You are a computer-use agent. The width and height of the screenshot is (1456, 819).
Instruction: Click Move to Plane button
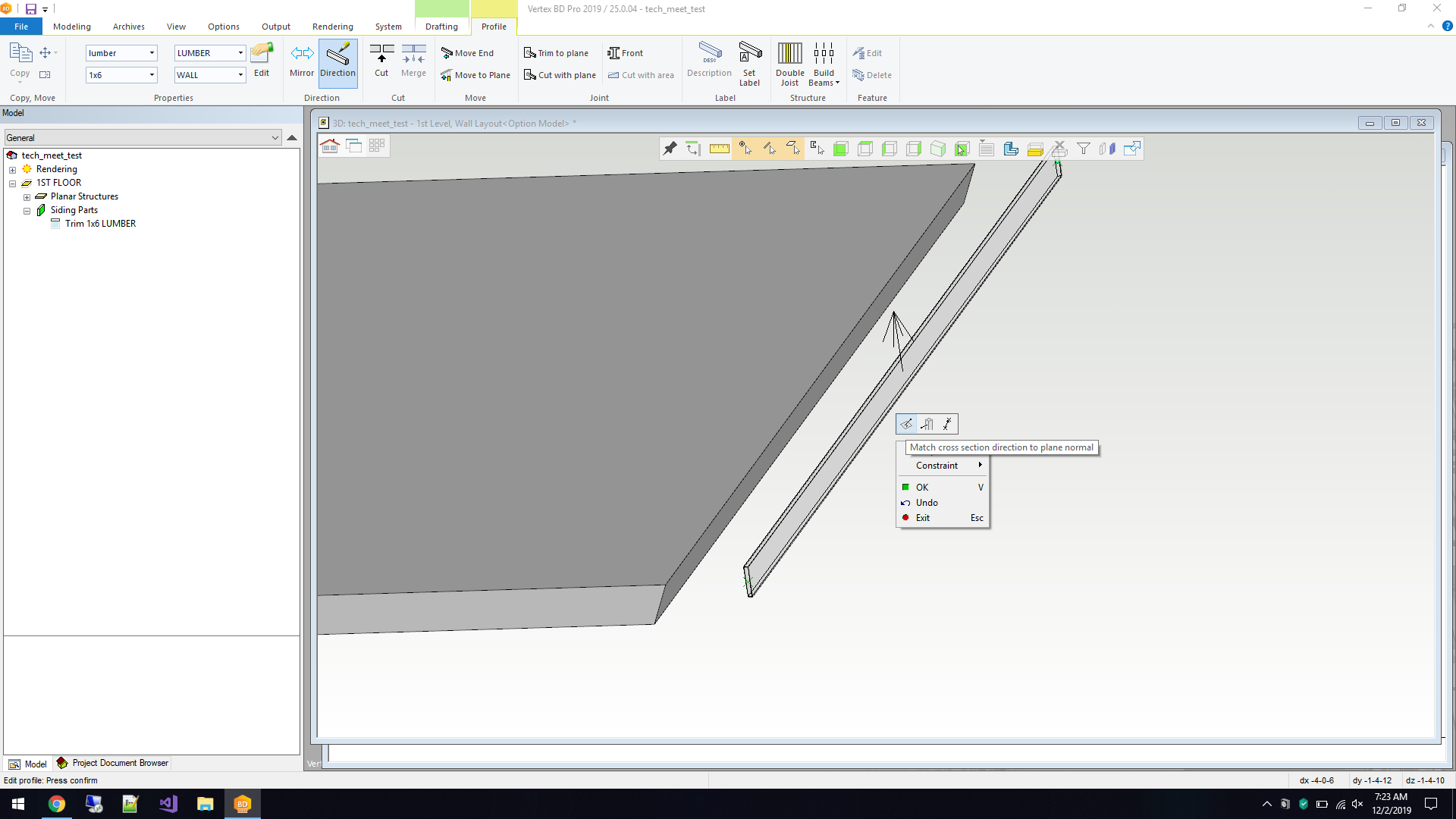475,75
